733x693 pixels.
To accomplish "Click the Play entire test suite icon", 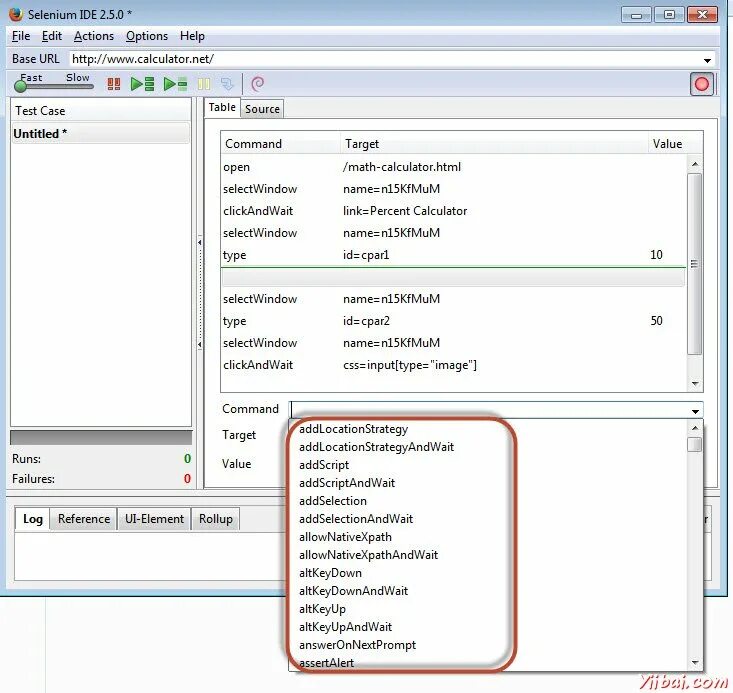I will pos(143,84).
